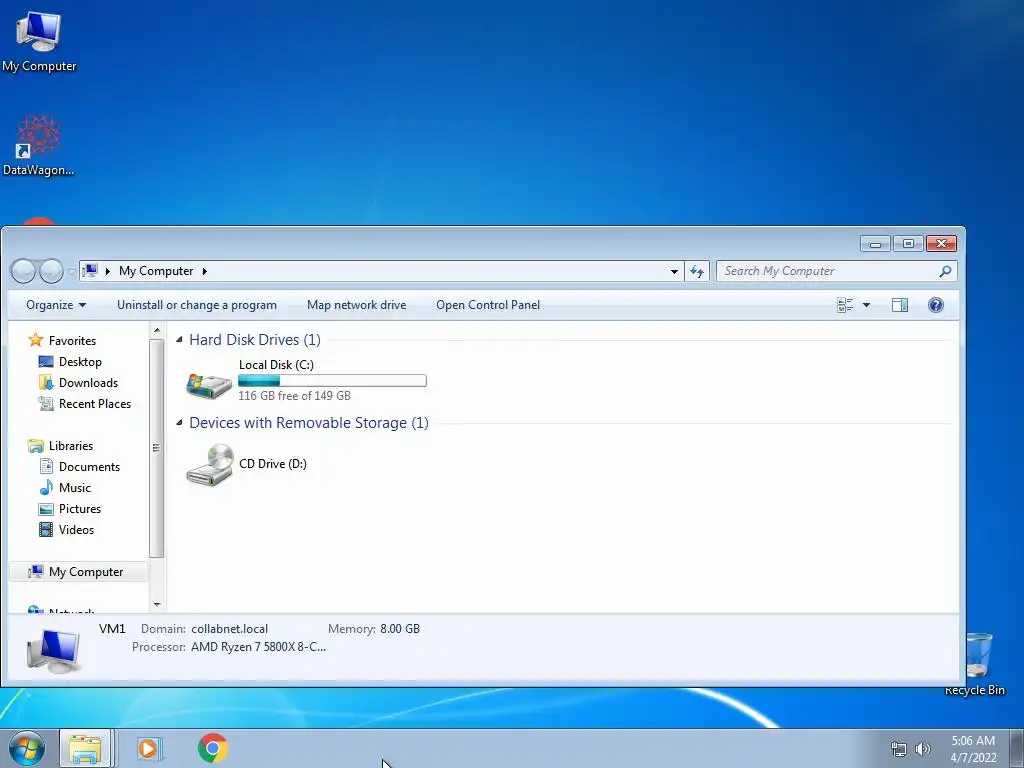Screen dimensions: 1024x768
Task: Select Desktop under Favorites
Action: pyautogui.click(x=80, y=362)
